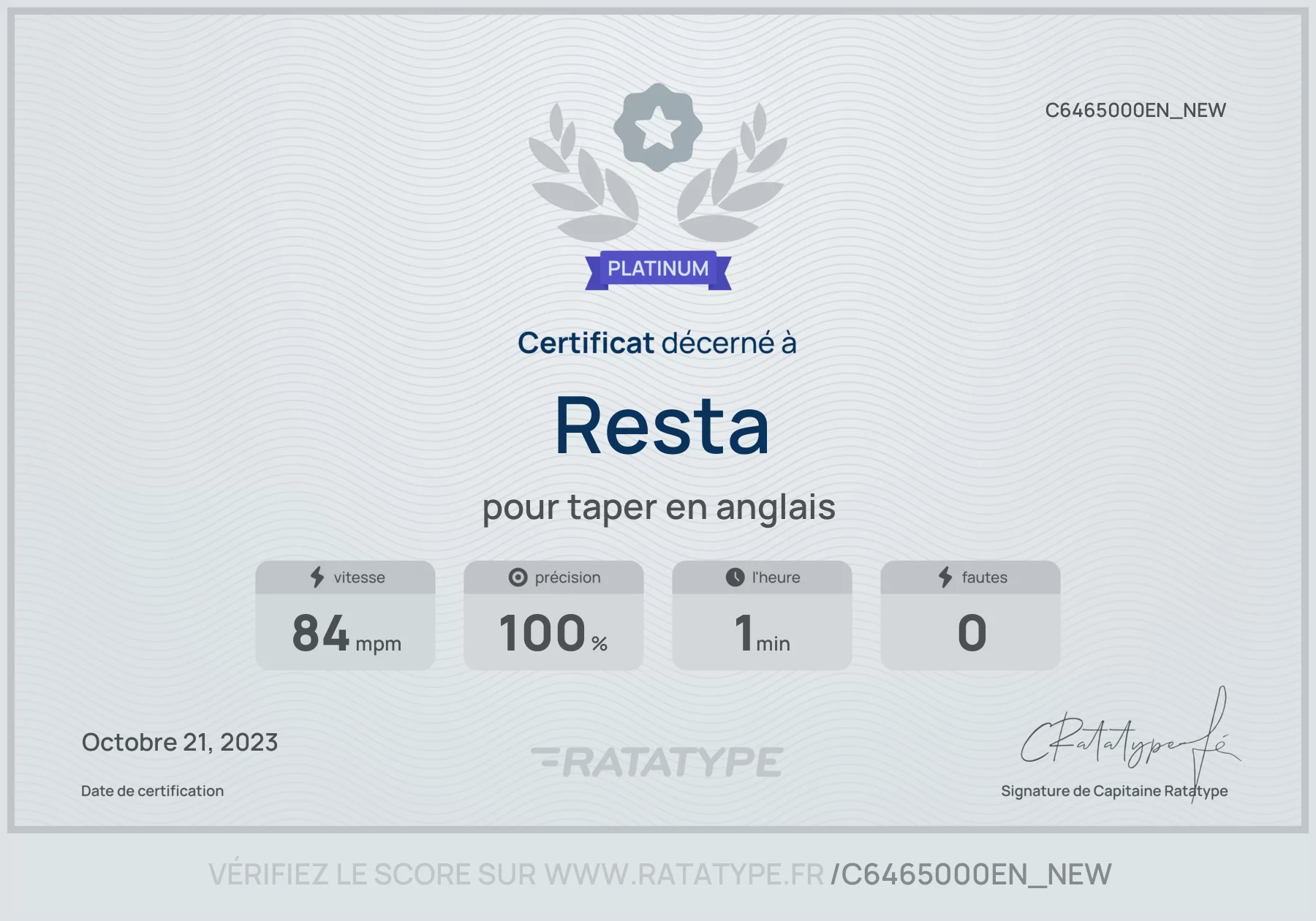Click the "fautes" label
This screenshot has width=1316, height=921.
[984, 577]
